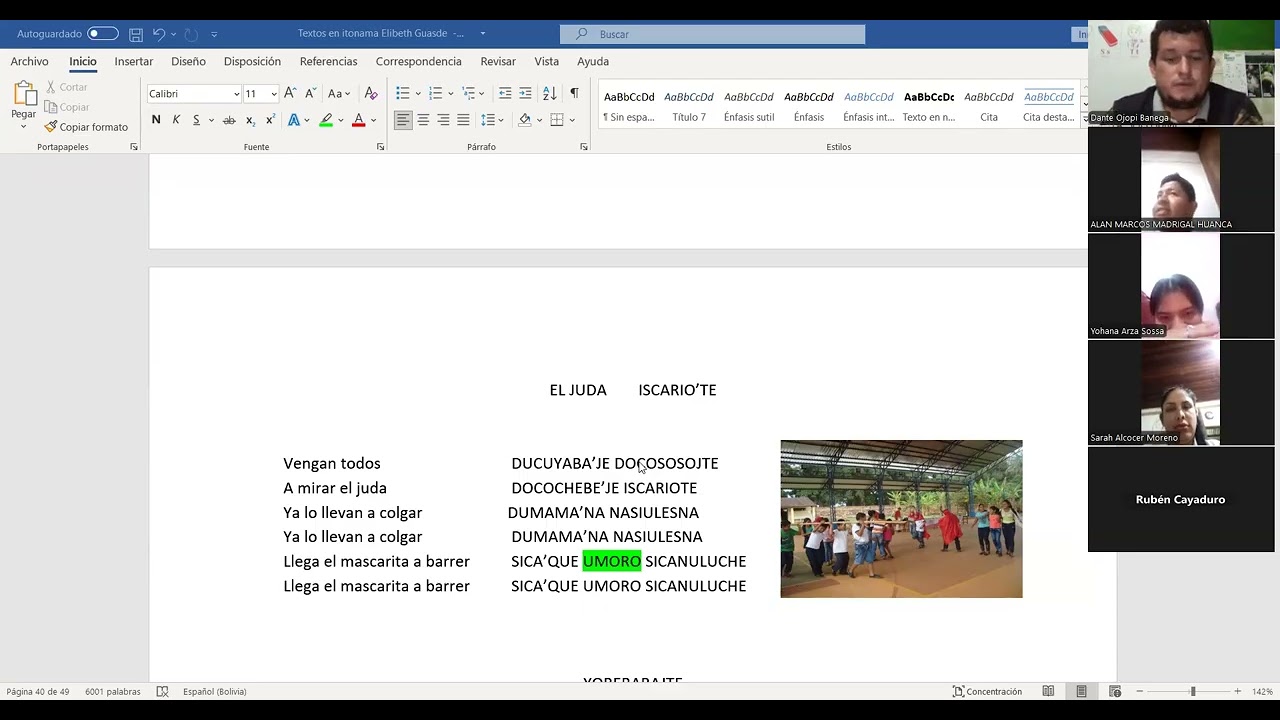Viewport: 1280px width, 720px height.
Task: Expand the Pegar paste options arrow
Action: point(24,126)
